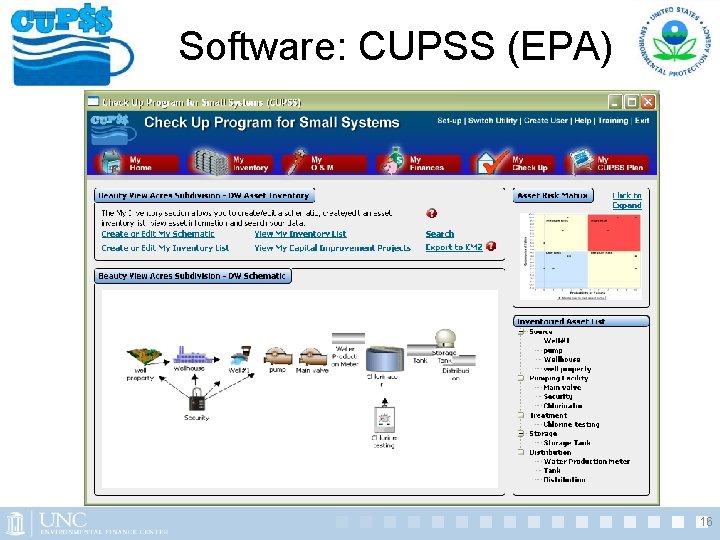Select Water Production Meter in asset list
Viewport: 720px width, 540px height.
coord(587,461)
